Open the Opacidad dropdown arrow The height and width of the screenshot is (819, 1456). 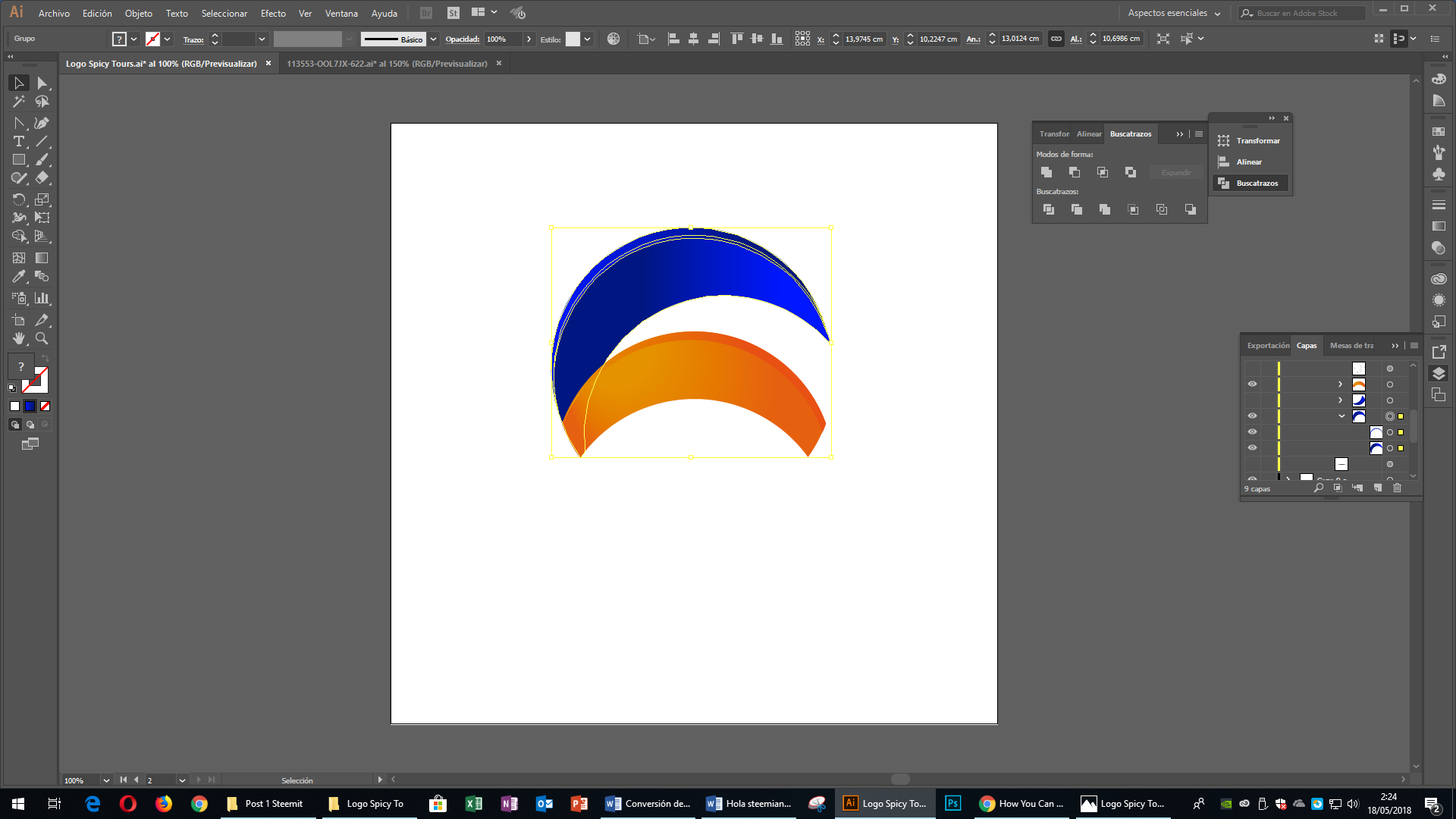point(529,39)
